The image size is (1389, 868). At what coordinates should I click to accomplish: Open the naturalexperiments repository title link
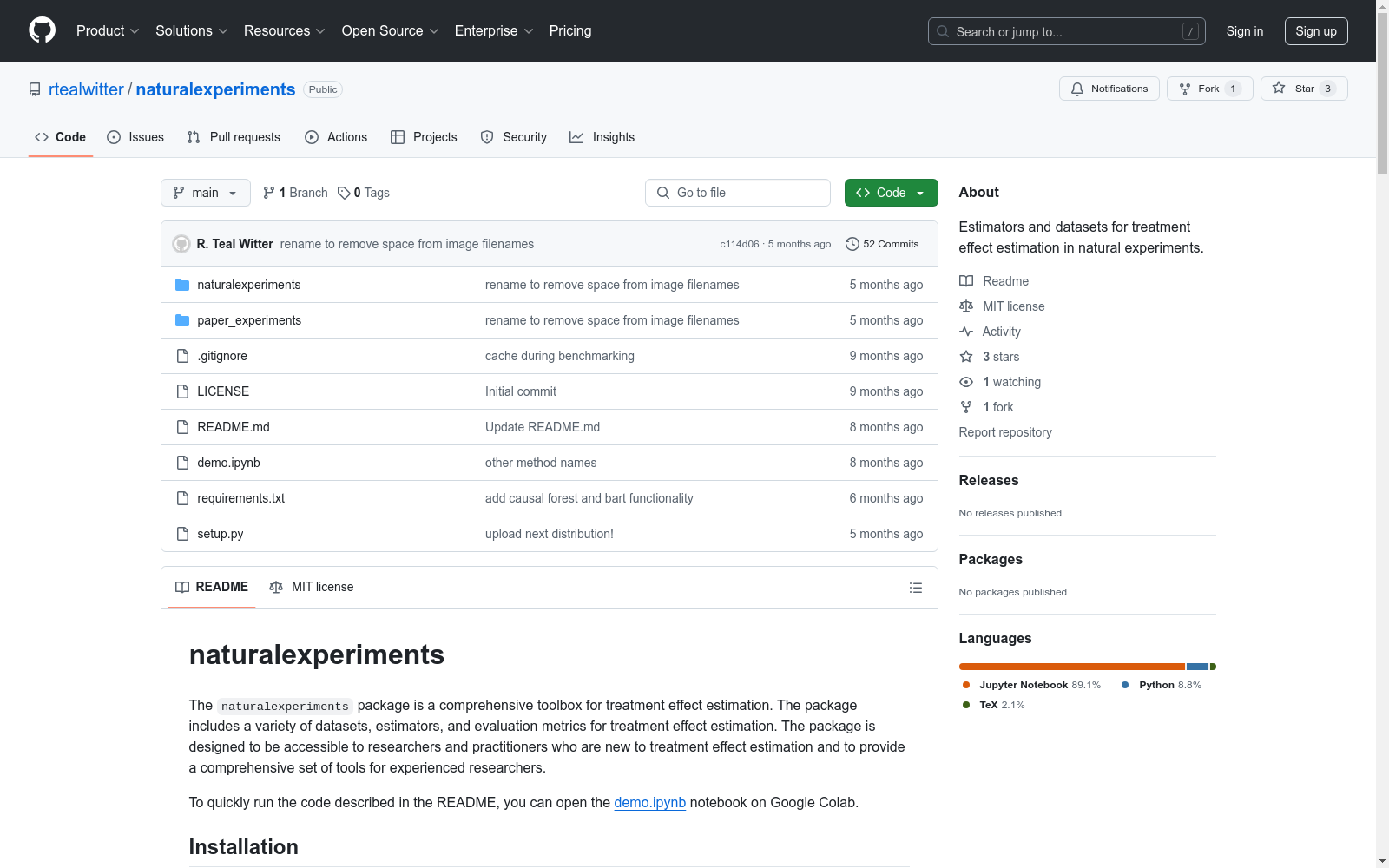pos(215,89)
